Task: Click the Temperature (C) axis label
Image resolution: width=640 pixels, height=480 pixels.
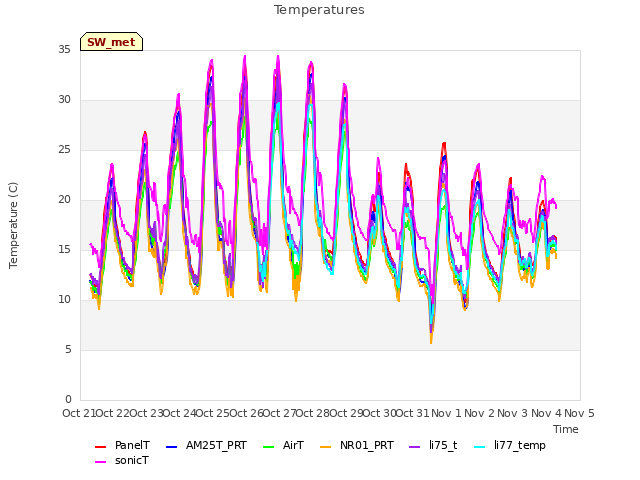Action: point(13,225)
